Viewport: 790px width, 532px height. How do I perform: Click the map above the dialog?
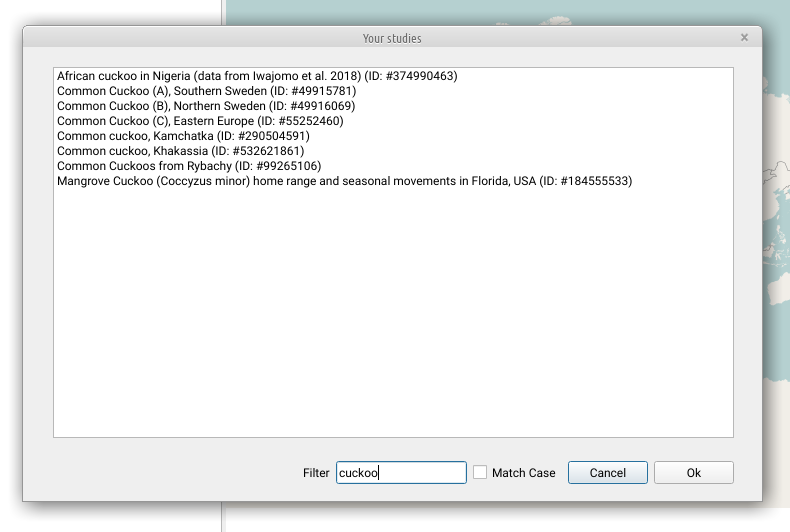pos(500,12)
